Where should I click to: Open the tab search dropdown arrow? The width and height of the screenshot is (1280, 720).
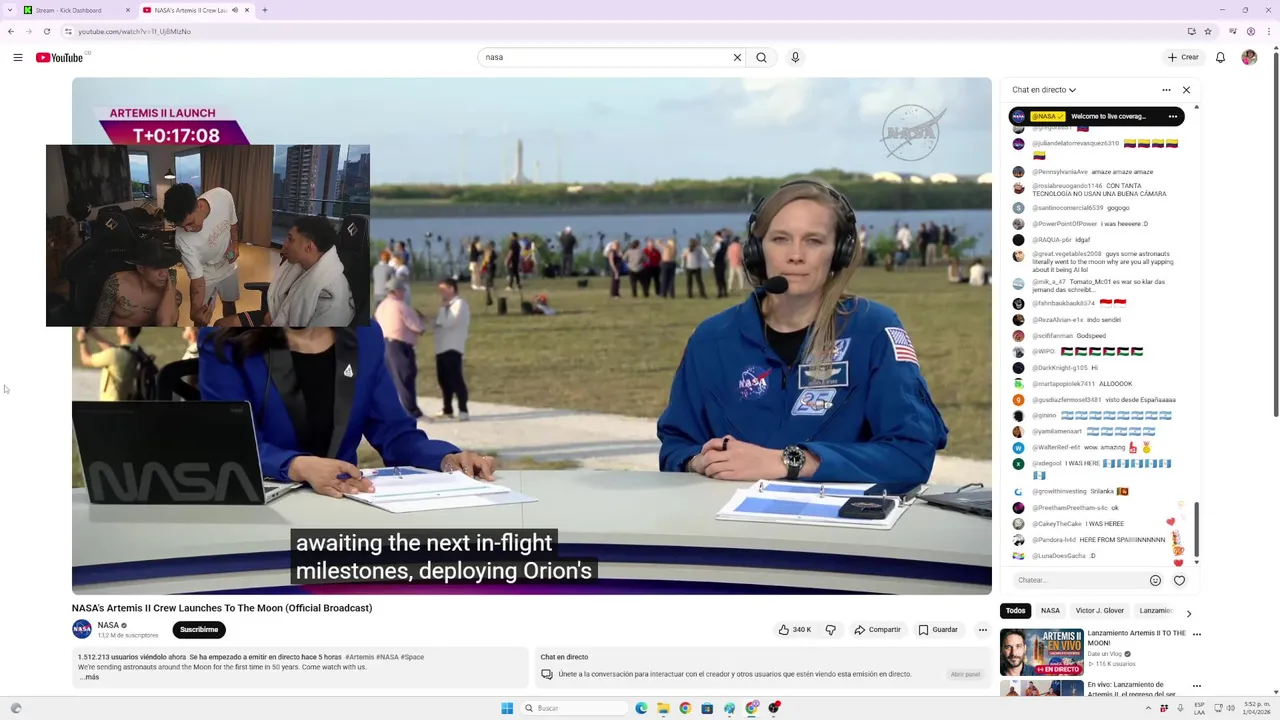coord(8,10)
